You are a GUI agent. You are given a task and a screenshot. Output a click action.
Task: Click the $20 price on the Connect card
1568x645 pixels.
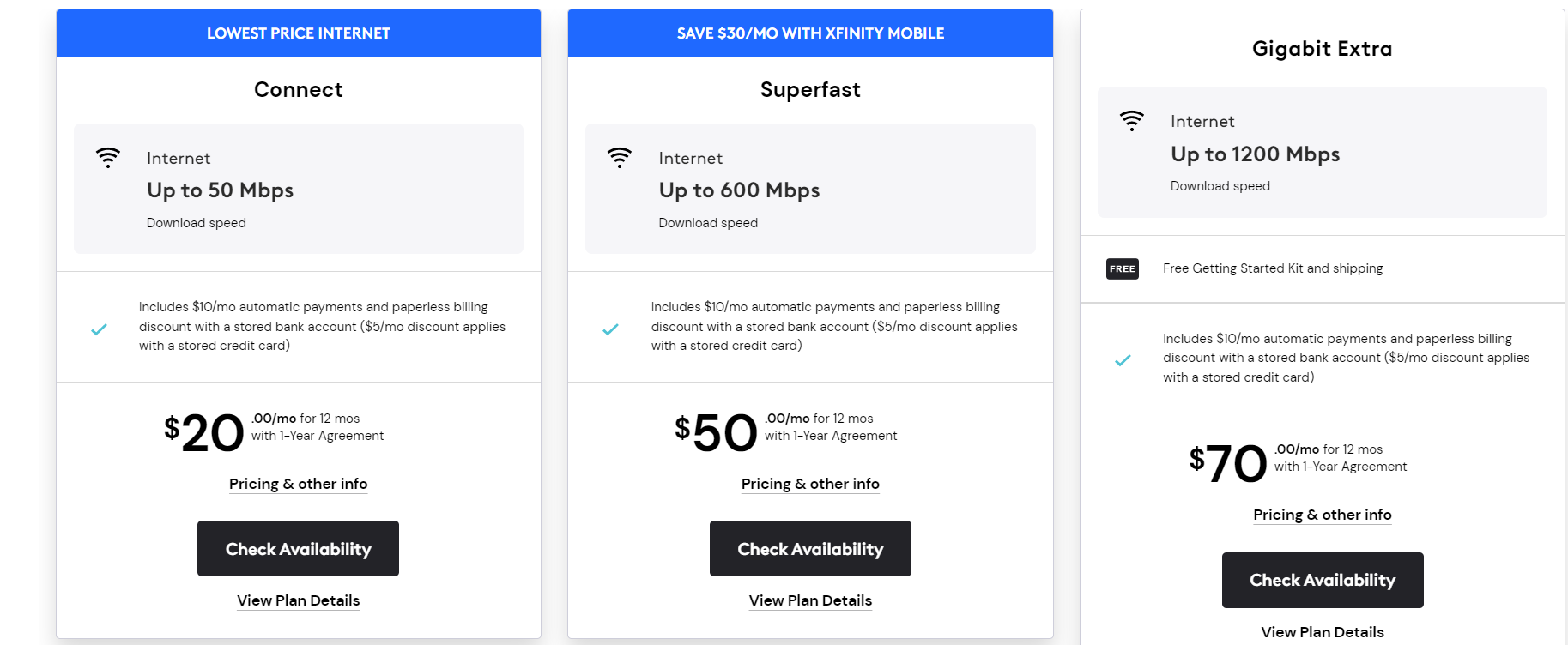pyautogui.click(x=205, y=432)
